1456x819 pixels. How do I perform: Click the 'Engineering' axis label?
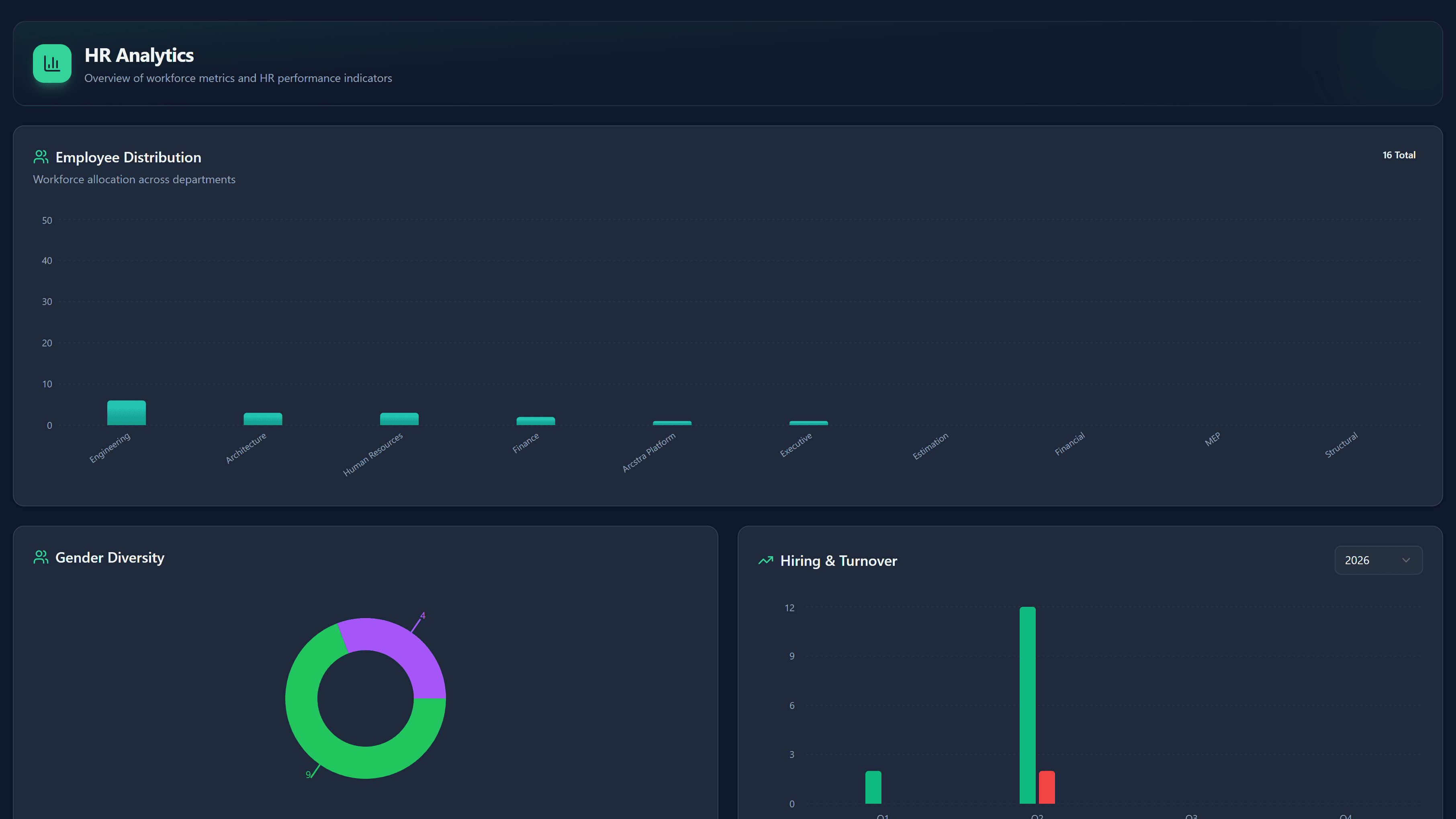pos(110,448)
